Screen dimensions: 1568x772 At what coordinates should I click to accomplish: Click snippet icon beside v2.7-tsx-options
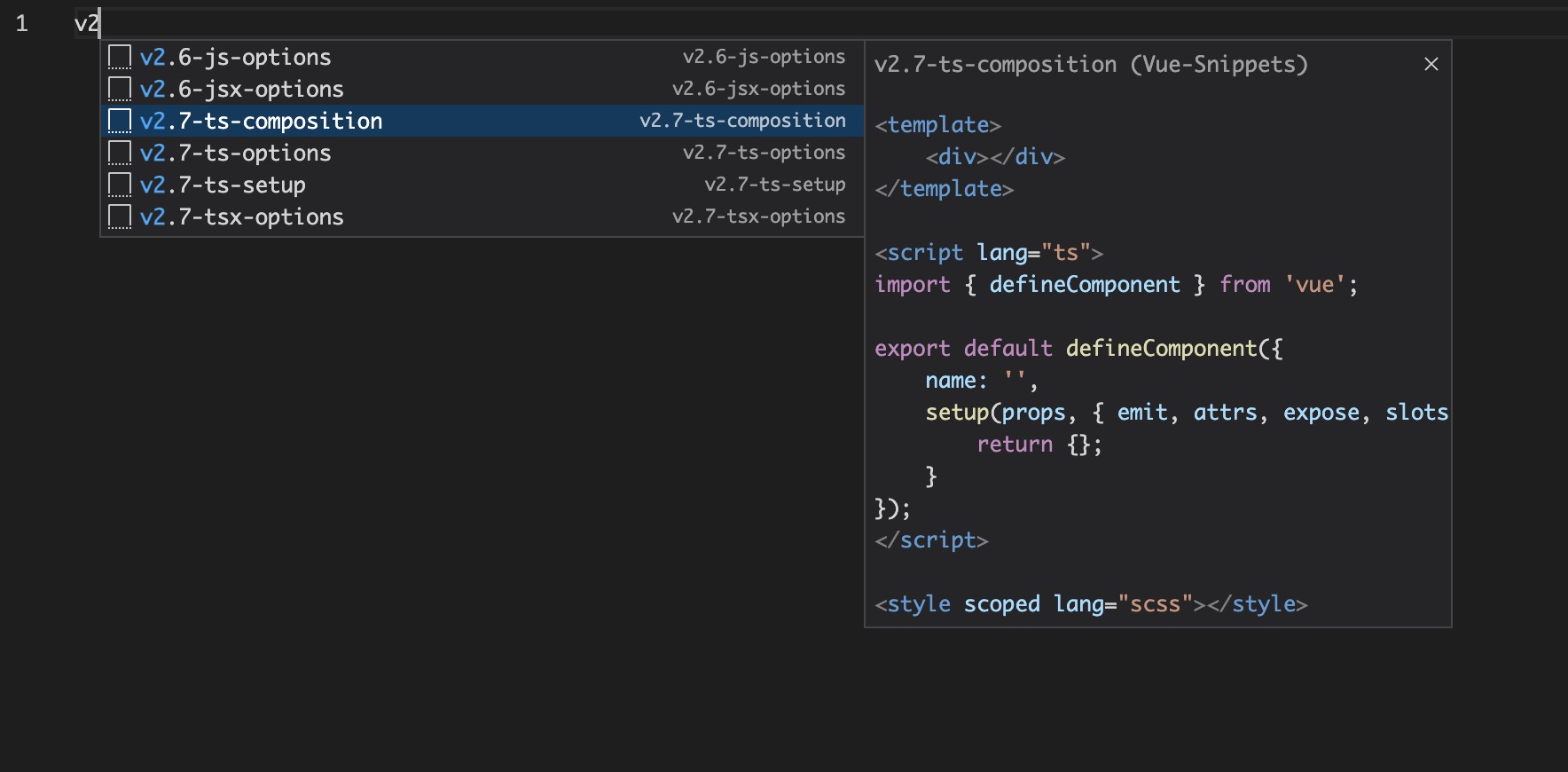(120, 217)
